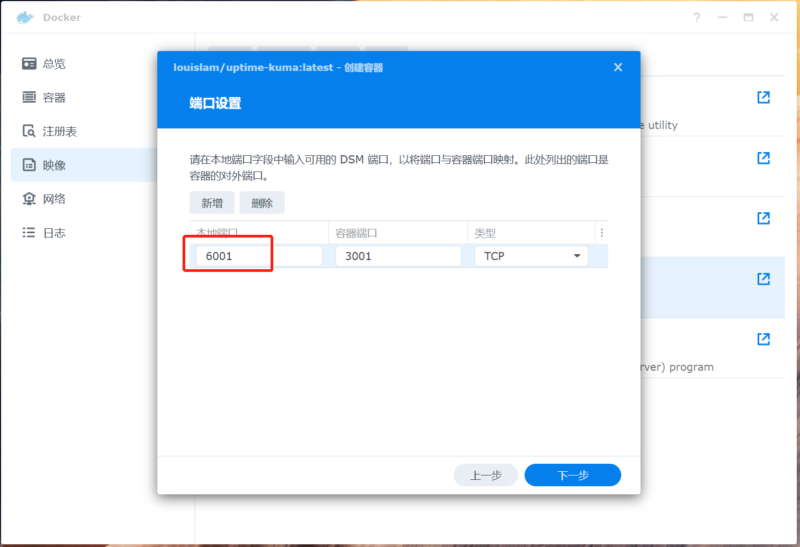
Task: Click 下一步 to continue
Action: click(x=572, y=475)
